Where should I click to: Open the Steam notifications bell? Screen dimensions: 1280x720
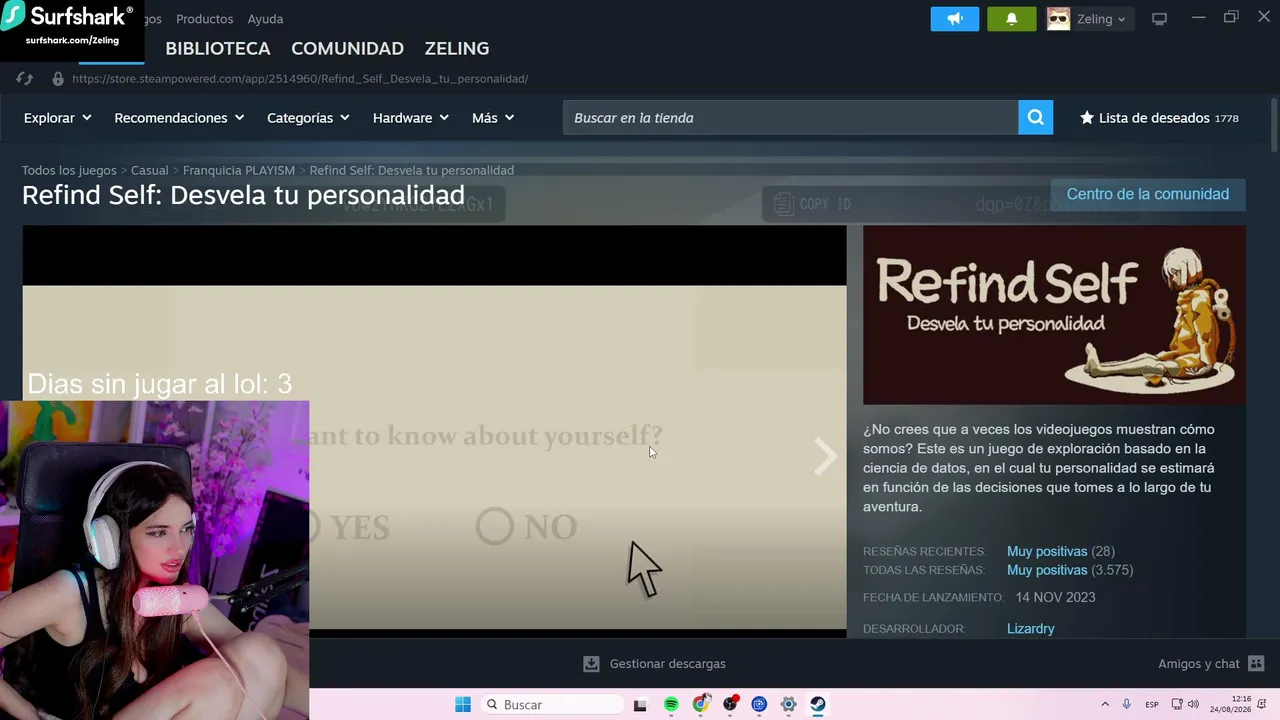[1011, 19]
